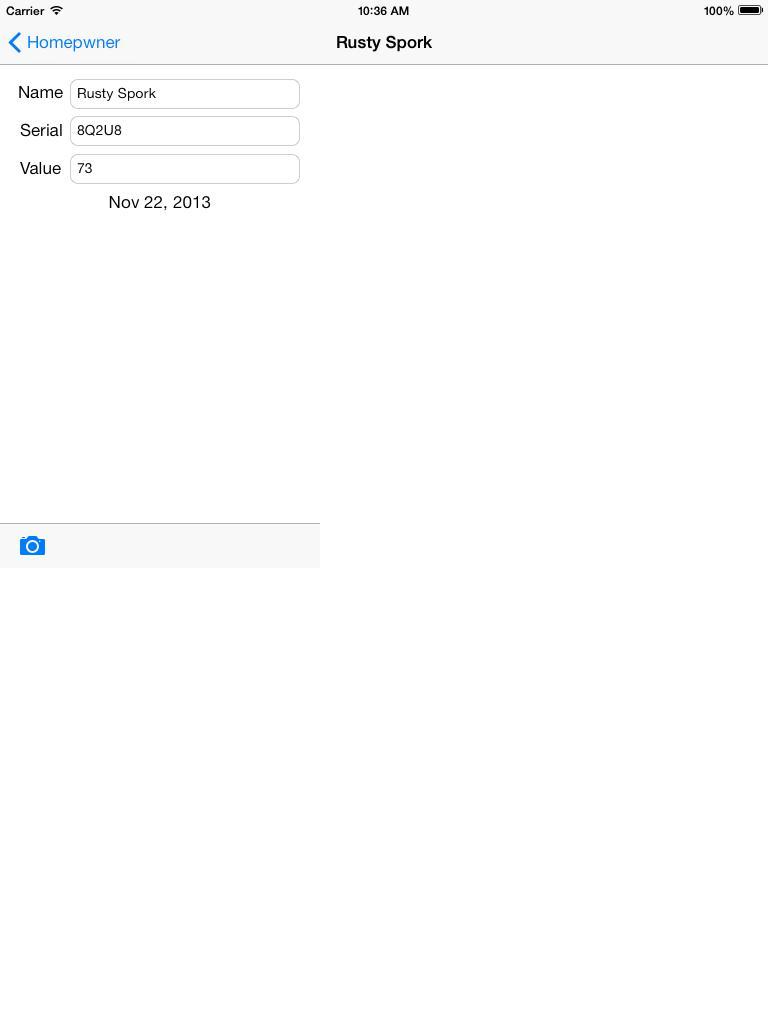Click the battery icon in status bar
Screen dimensions: 768x1024
point(750,10)
